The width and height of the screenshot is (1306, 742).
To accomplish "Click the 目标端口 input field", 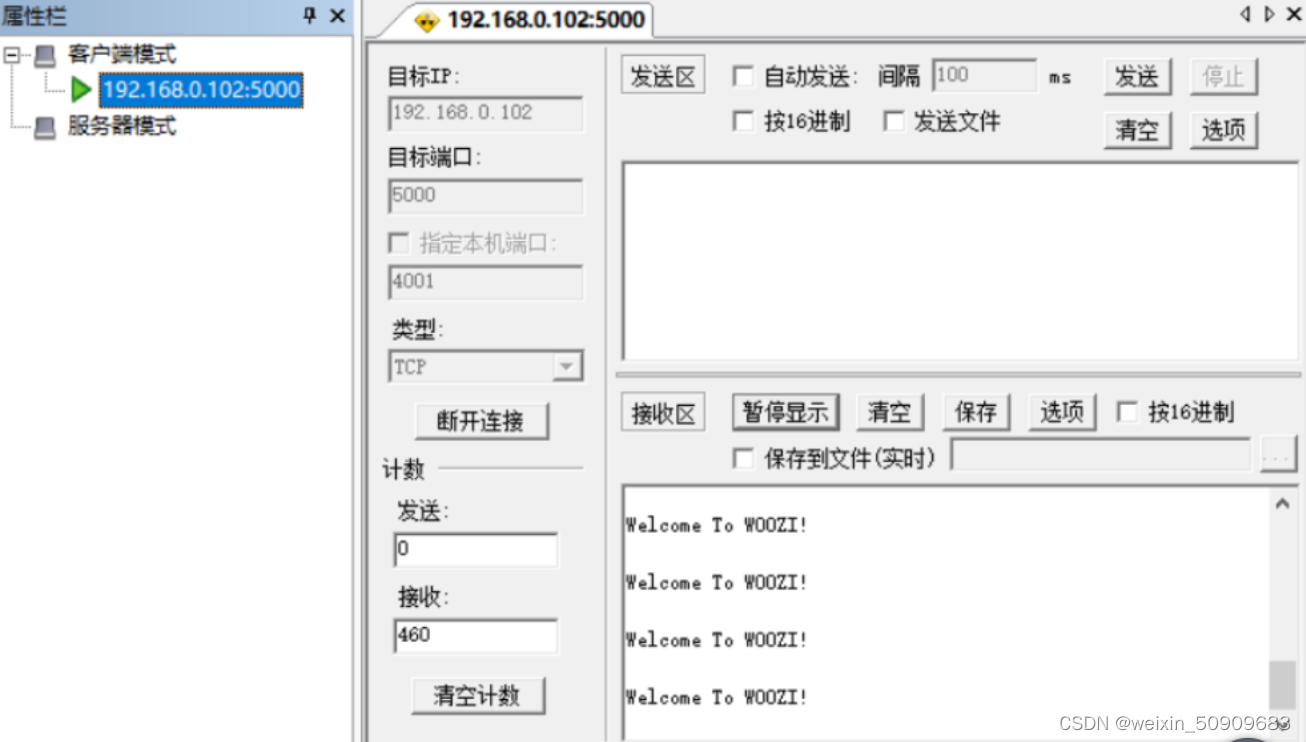I will click(486, 196).
